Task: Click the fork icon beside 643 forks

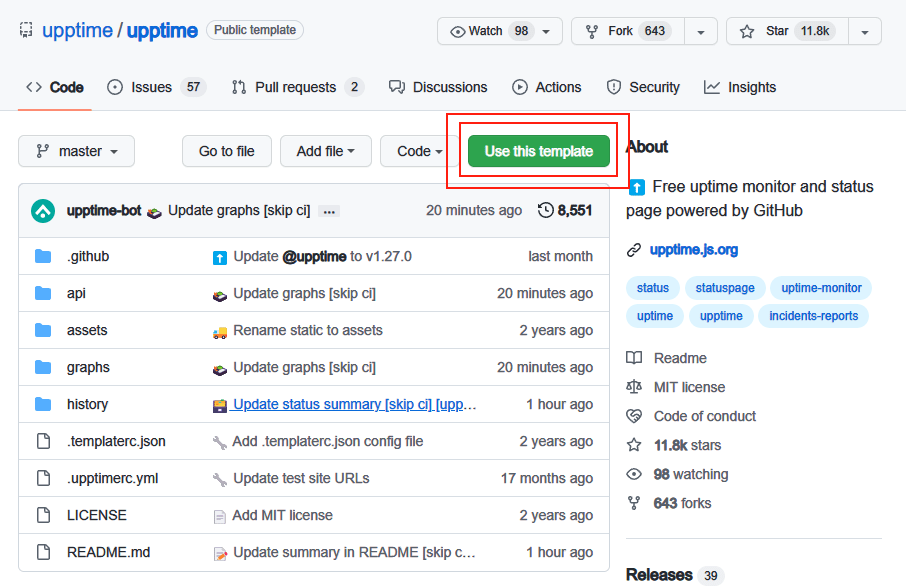Action: (634, 503)
